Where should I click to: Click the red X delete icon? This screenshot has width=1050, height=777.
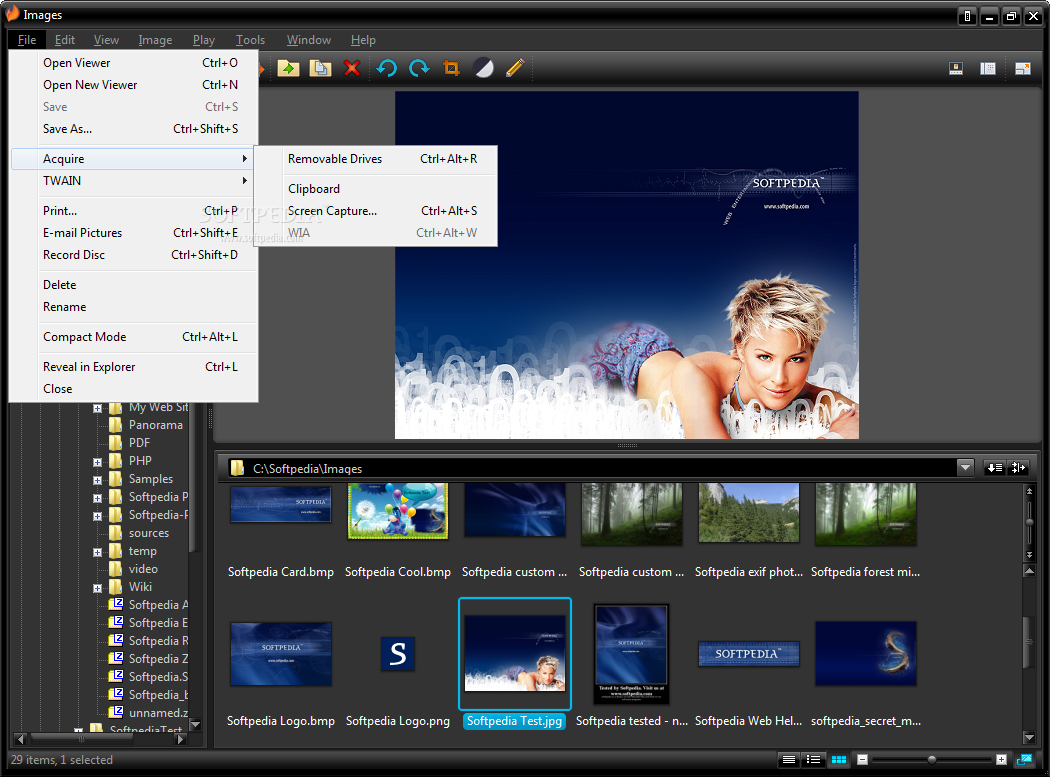coord(352,68)
